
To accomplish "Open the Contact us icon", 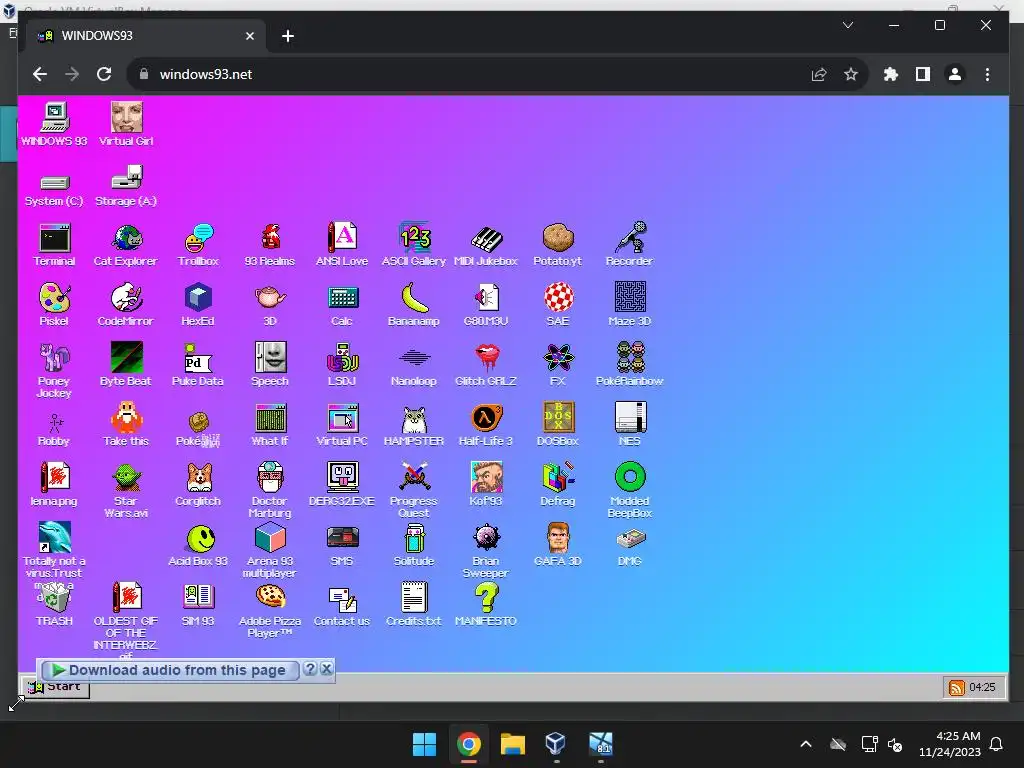I will click(x=342, y=605).
